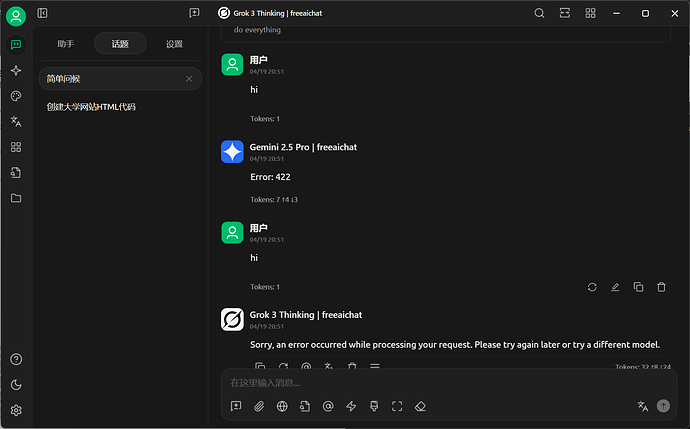This screenshot has height=429, width=690.
Task: Send the message with arrow button
Action: [663, 406]
